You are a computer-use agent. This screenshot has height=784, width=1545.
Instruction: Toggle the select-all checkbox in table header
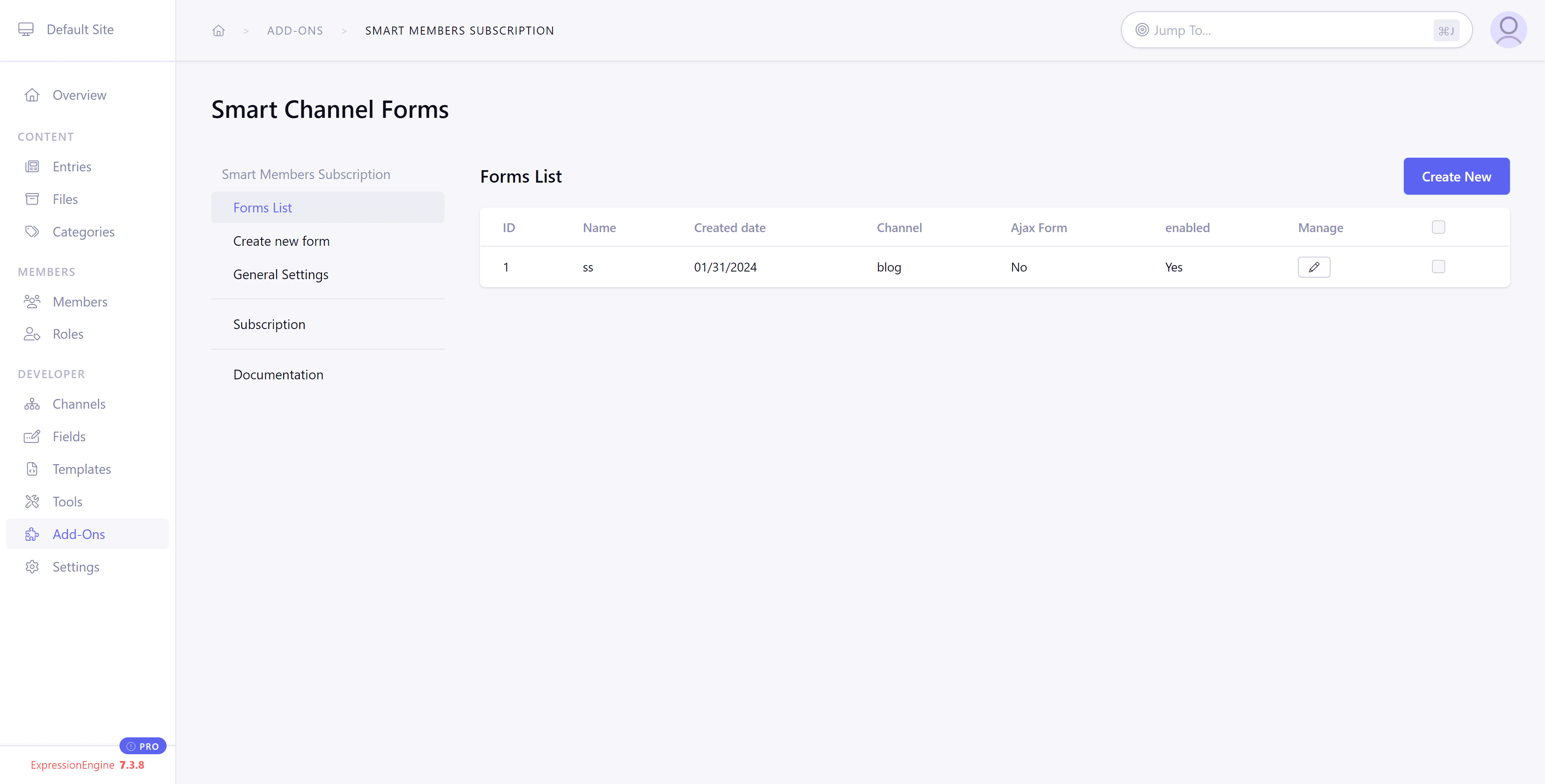(x=1438, y=227)
